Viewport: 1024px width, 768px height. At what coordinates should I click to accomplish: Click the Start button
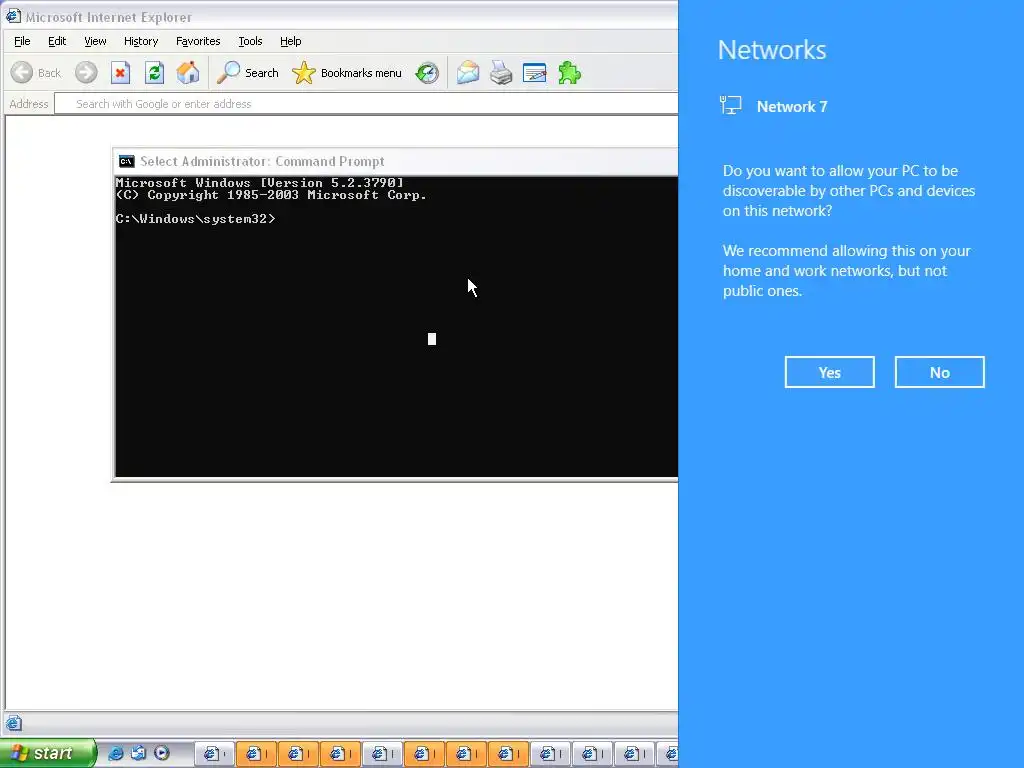(x=48, y=753)
